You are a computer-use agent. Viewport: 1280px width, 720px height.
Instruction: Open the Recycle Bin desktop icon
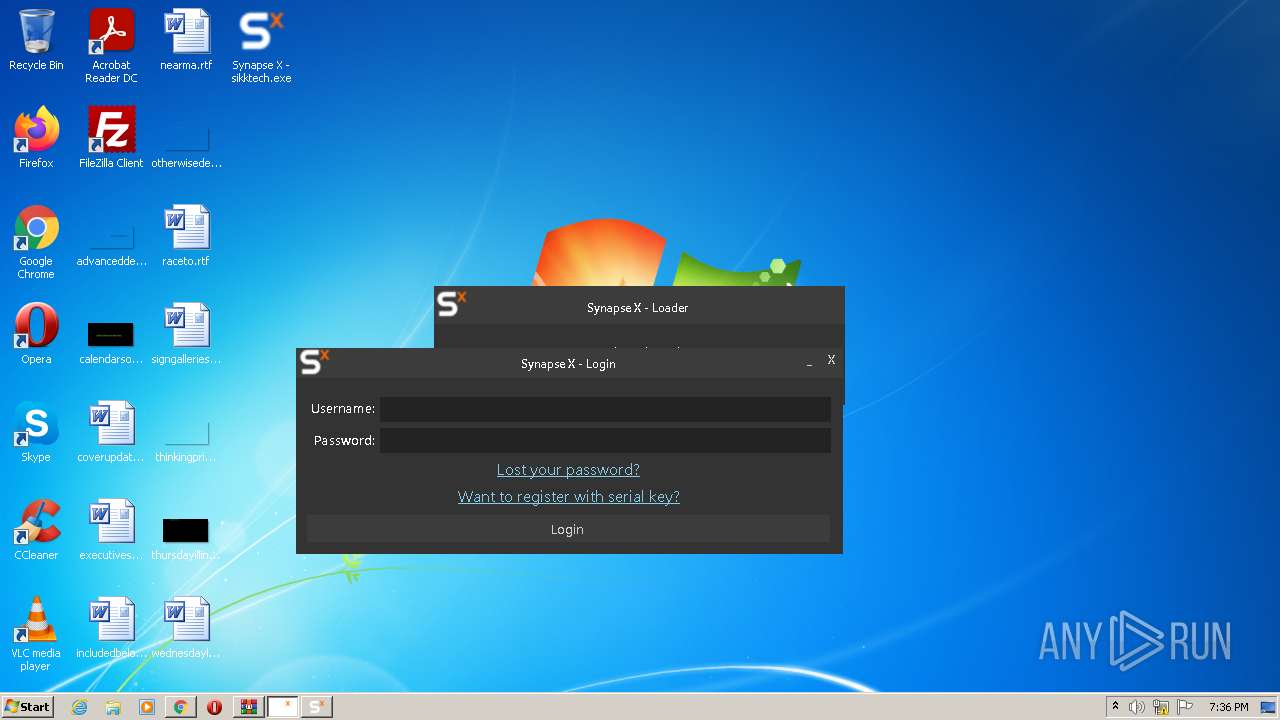point(36,40)
